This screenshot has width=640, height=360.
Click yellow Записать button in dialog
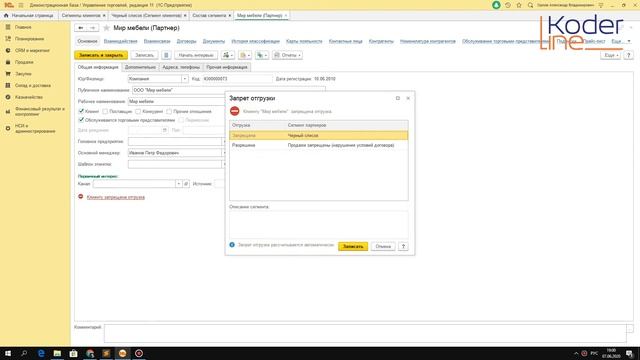point(353,246)
